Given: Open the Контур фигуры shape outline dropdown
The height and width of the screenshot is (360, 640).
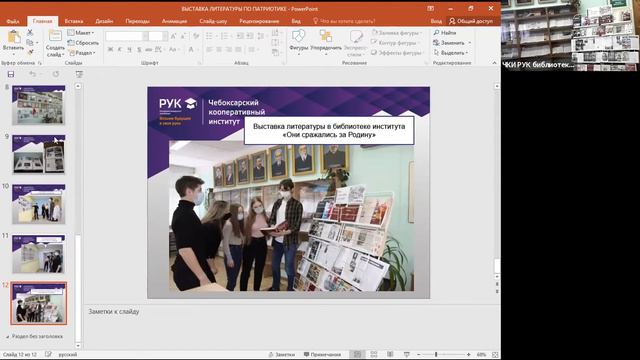Looking at the screenshot, I should pyautogui.click(x=394, y=43).
